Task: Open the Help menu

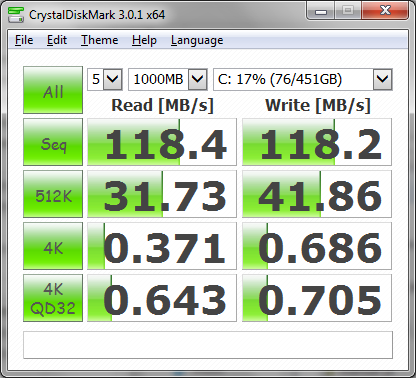Action: (144, 40)
